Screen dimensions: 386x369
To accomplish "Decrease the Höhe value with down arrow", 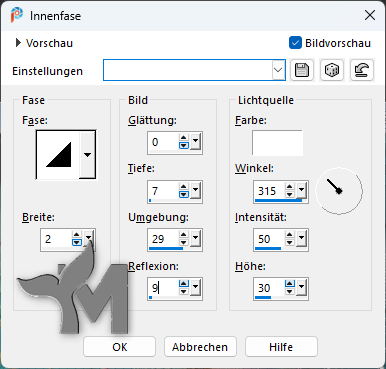I will [290, 292].
